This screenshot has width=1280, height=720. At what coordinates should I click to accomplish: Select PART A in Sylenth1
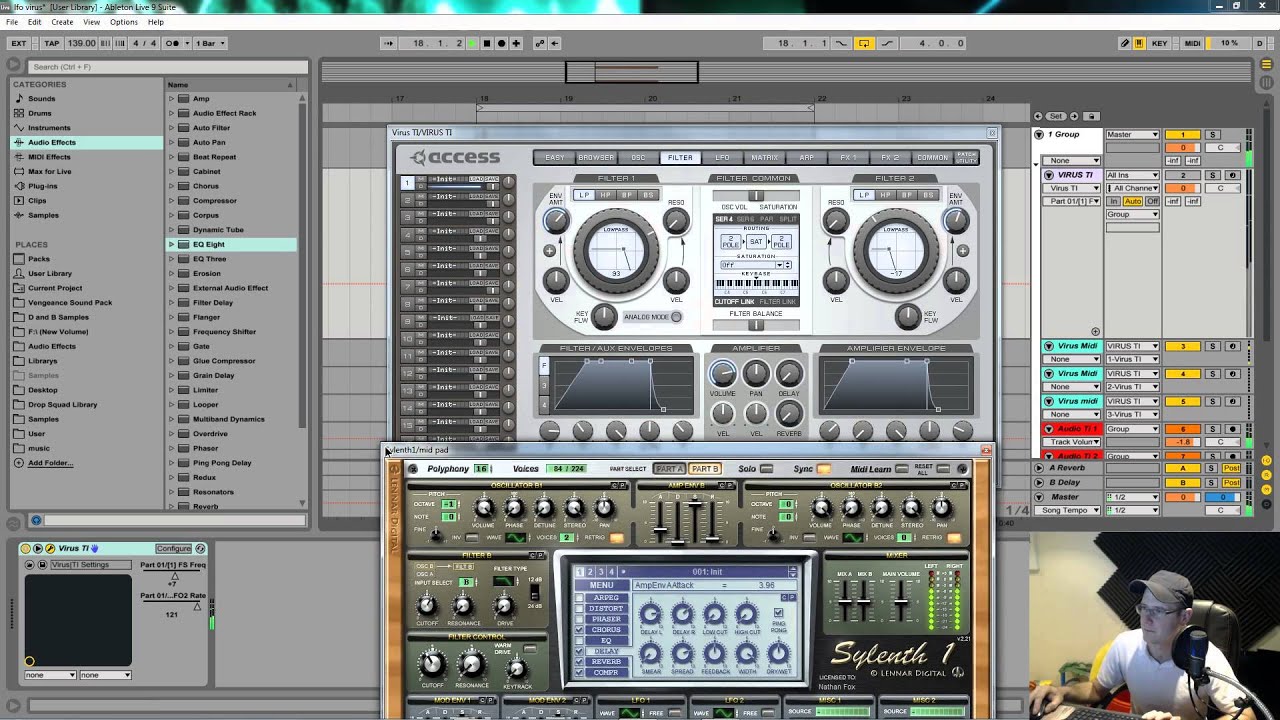click(x=669, y=469)
